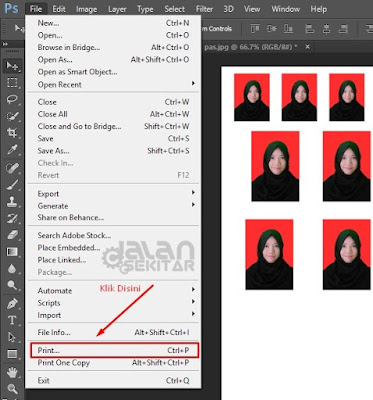Open the Layer menu
373x400 pixels.
117,9
